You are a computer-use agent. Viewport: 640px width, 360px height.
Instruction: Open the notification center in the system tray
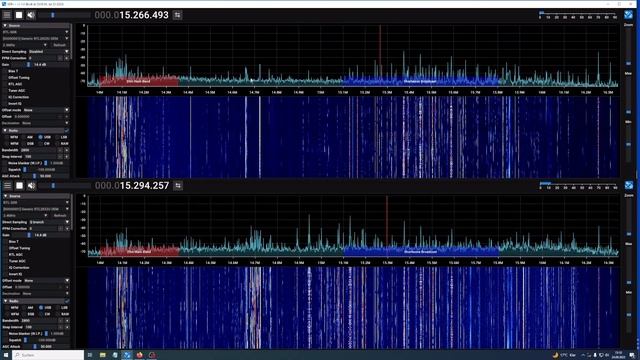(x=632, y=355)
